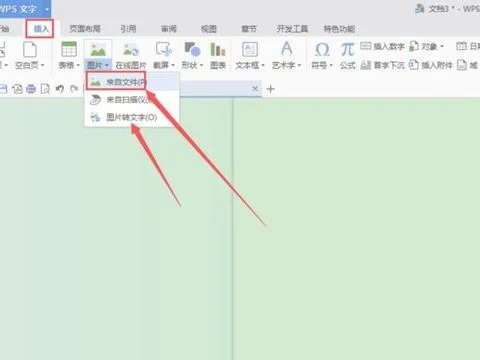480x360 pixels.
Task: Open the 引用 ribbon tab
Action: point(128,29)
